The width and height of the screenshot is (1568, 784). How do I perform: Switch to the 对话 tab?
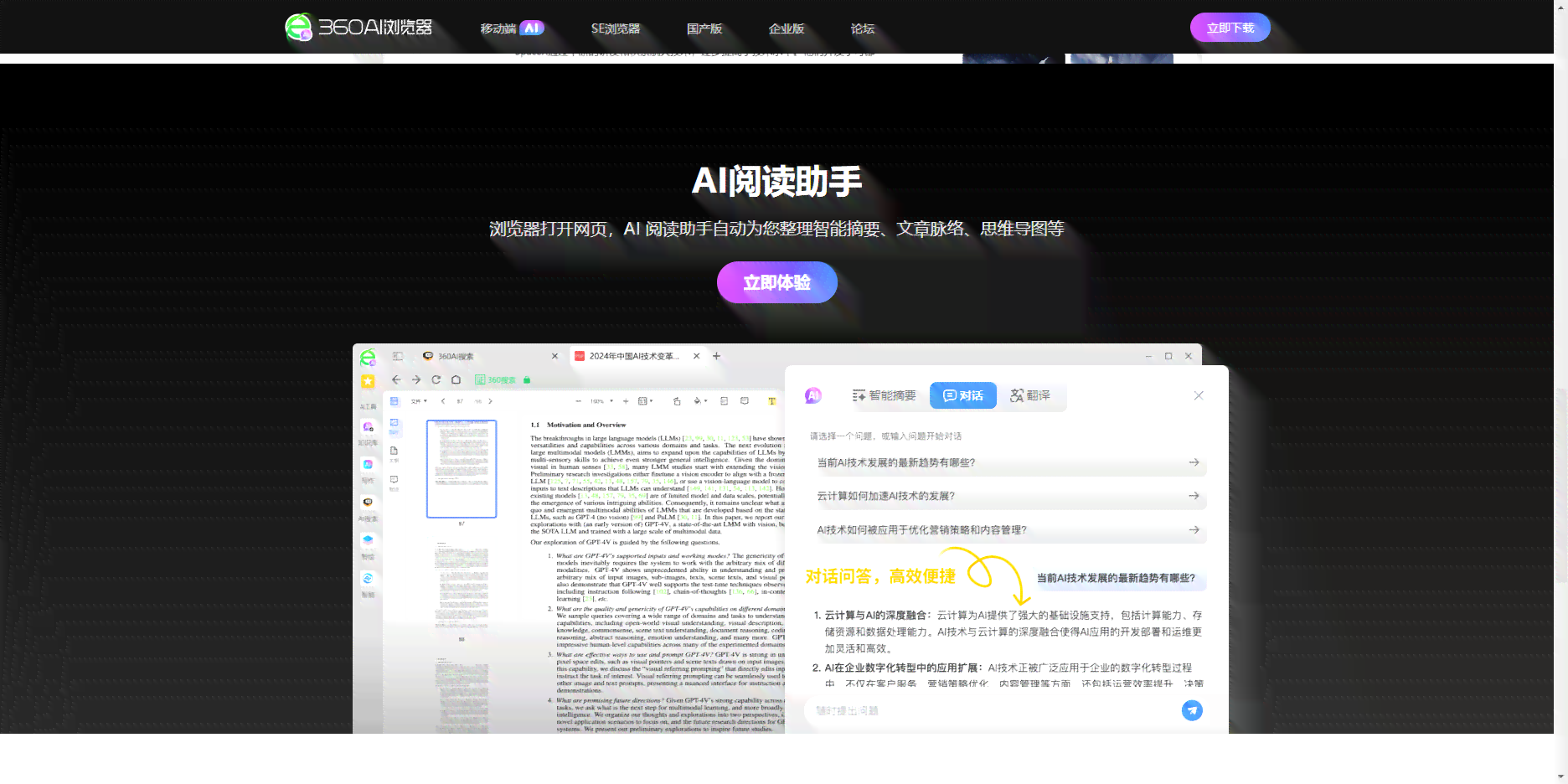963,395
